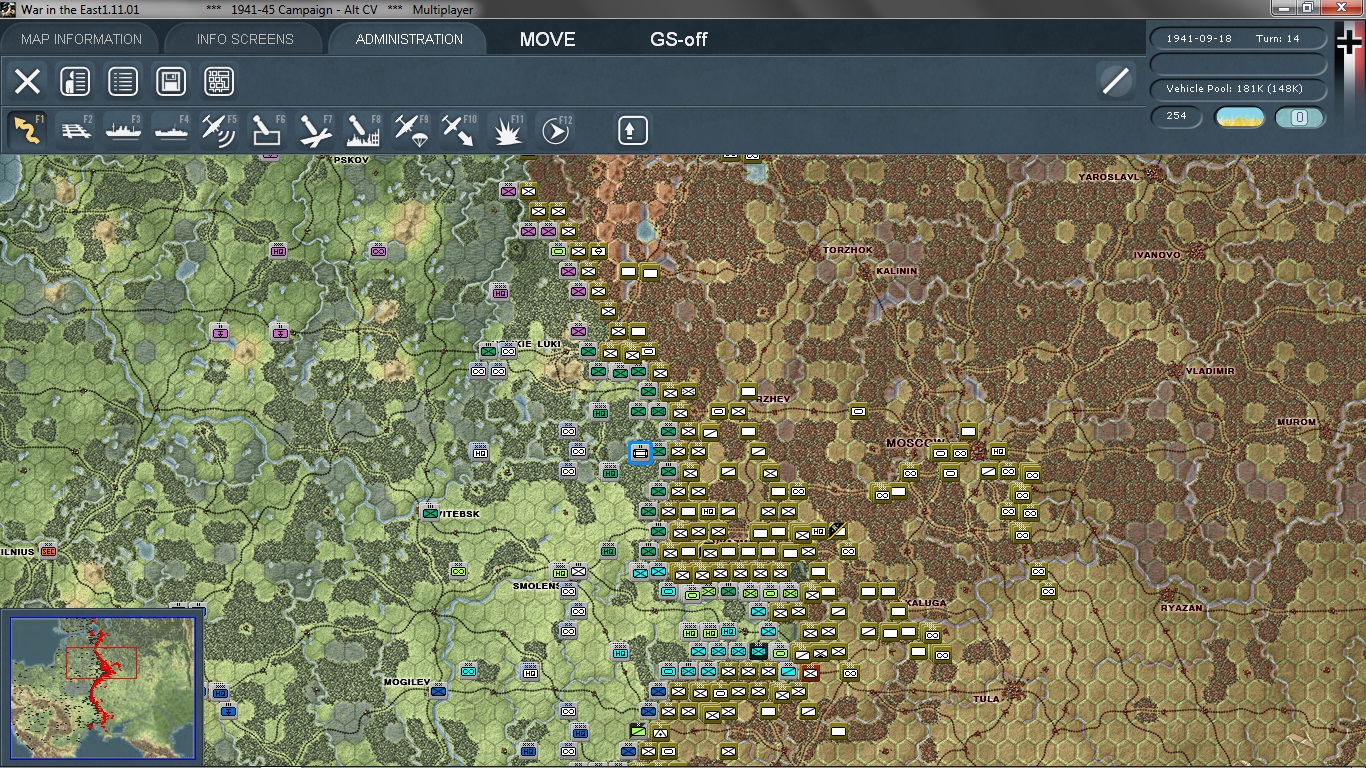Maximize the game window
The width and height of the screenshot is (1366, 768).
tap(1308, 8)
